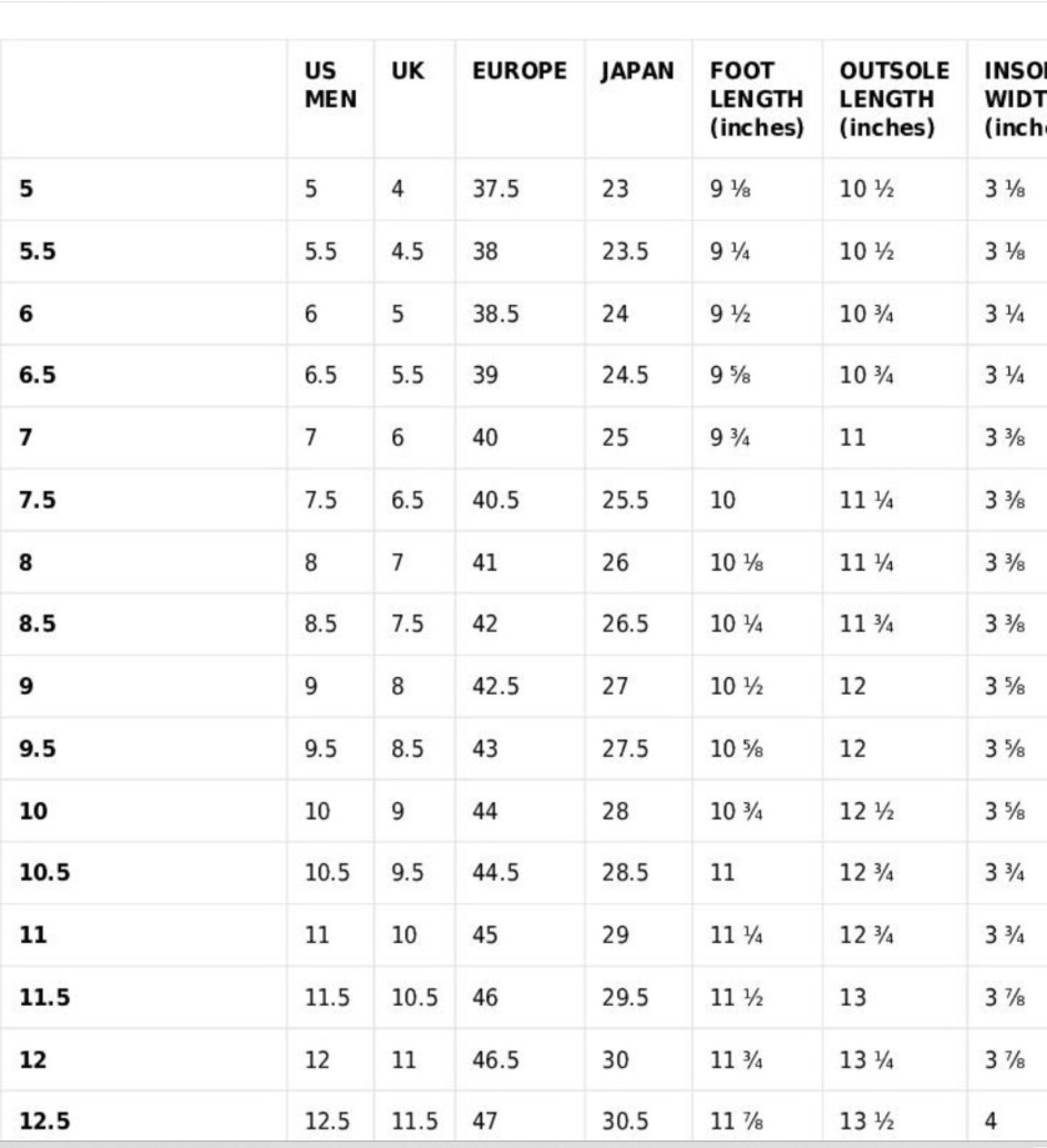Click the FOOT LENGTH (inches) header
The height and width of the screenshot is (1148, 1047).
pyautogui.click(x=756, y=99)
